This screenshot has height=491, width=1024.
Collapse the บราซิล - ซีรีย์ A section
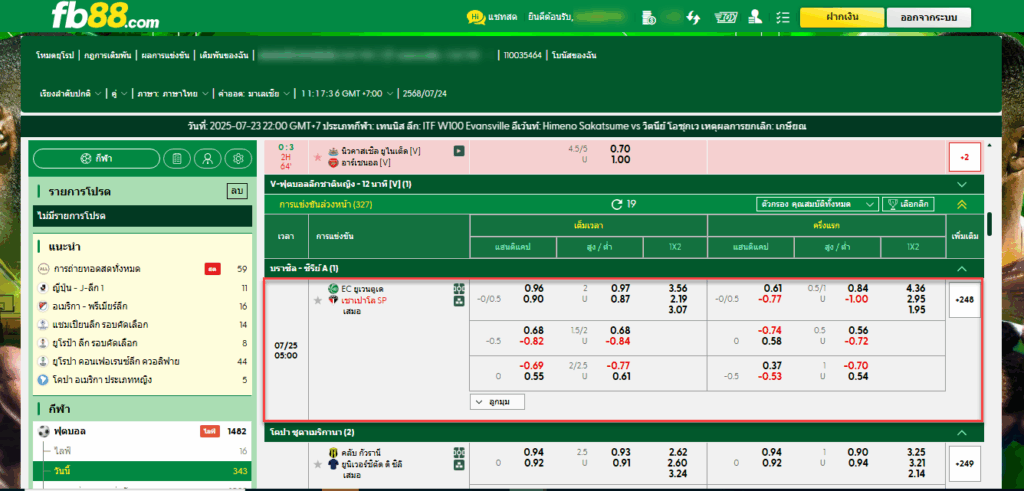[x=961, y=268]
